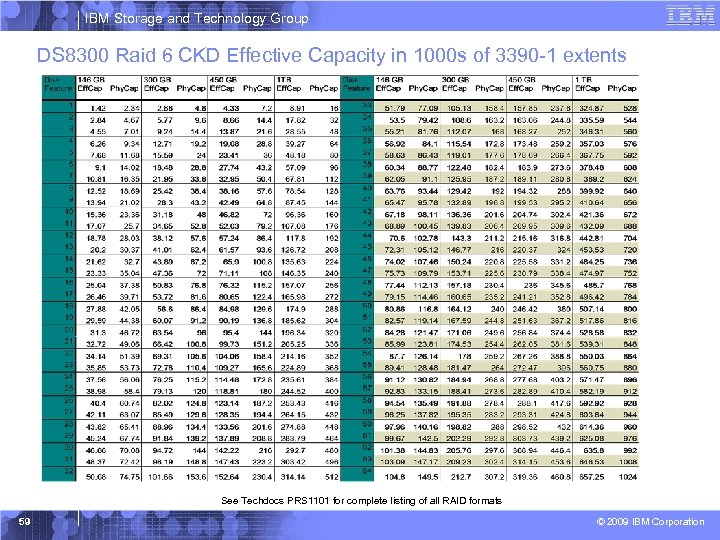Click cell 23.41 in disk feature row 5
The height and width of the screenshot is (540, 720).
229,156
